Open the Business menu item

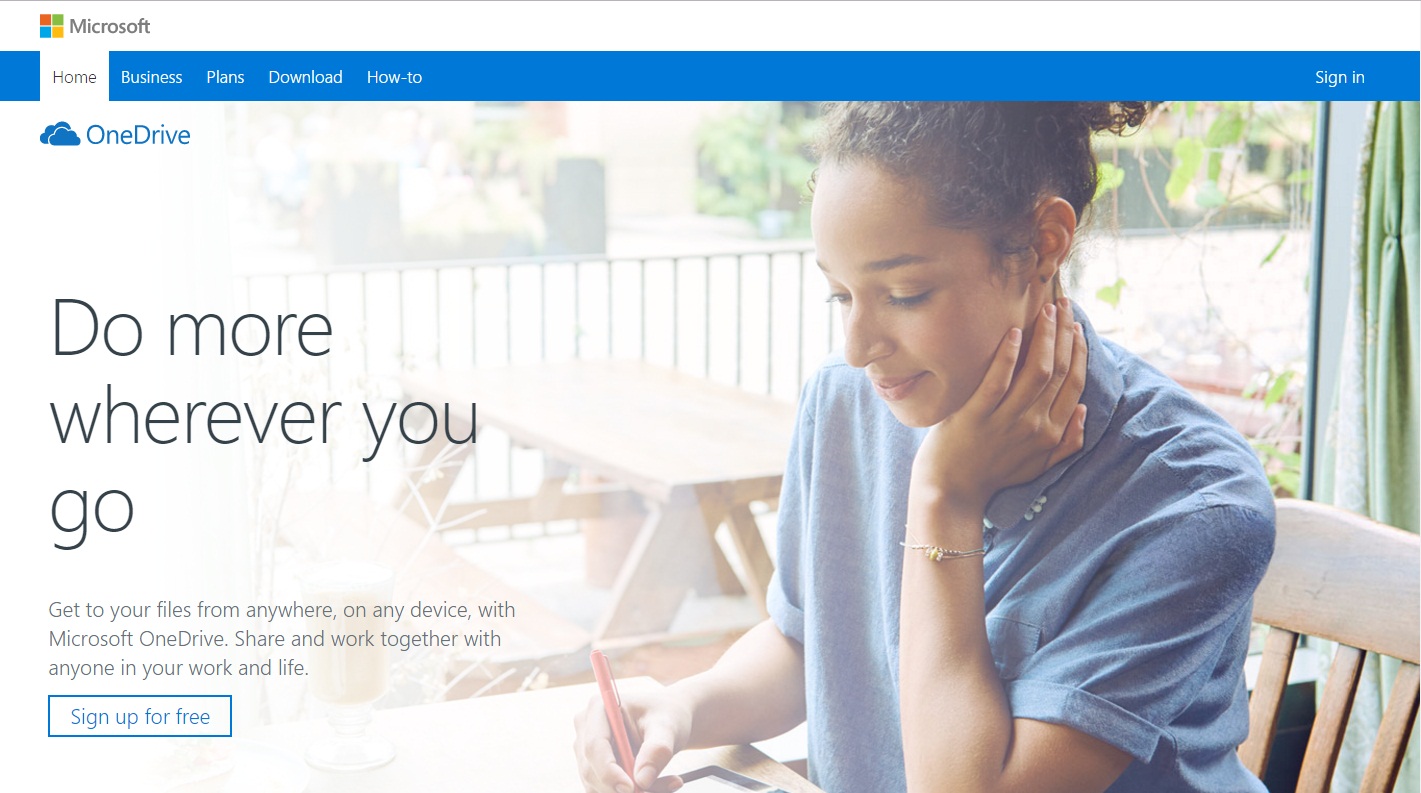(x=152, y=77)
